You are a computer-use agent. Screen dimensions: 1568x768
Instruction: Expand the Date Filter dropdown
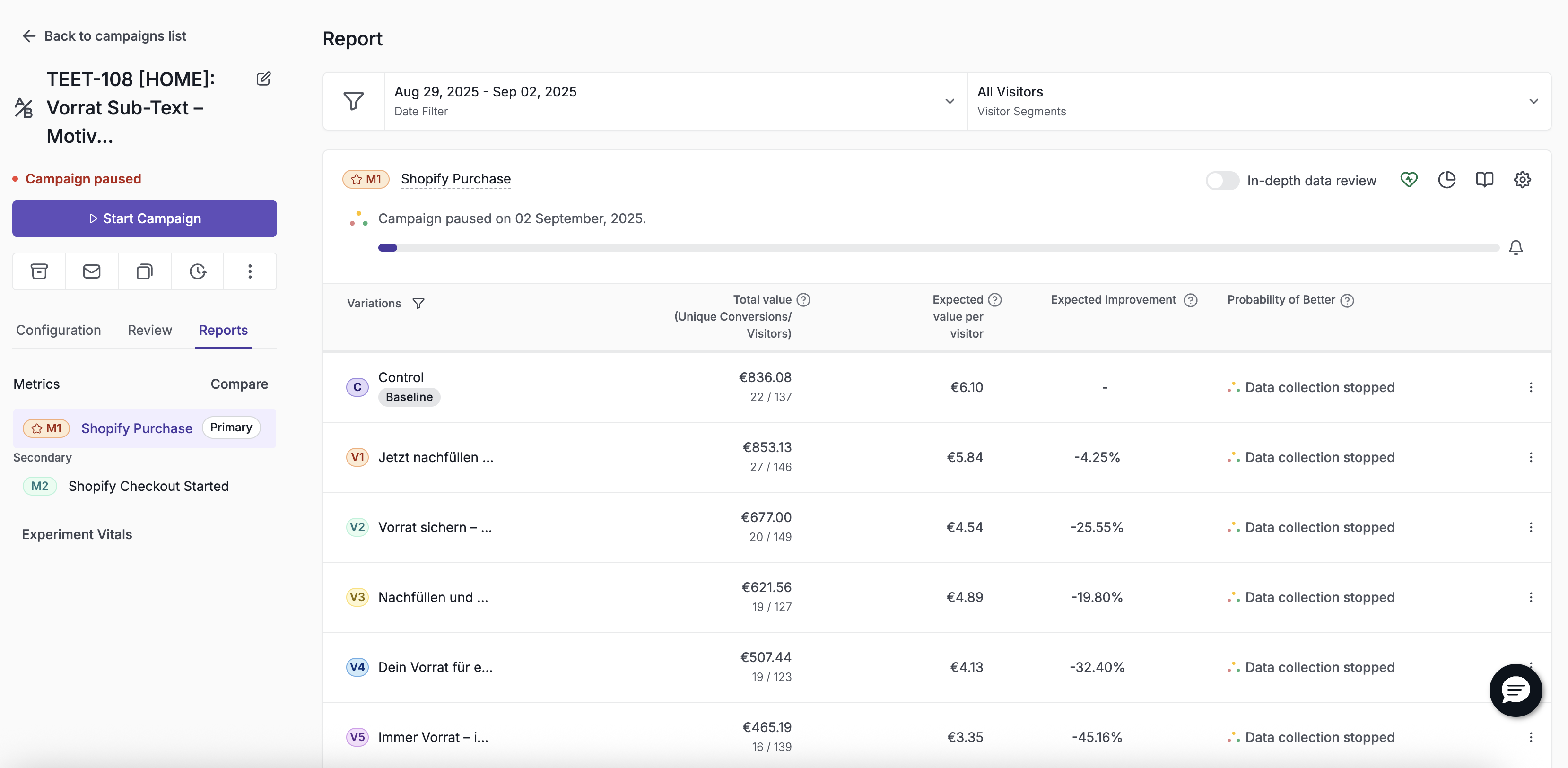point(675,101)
